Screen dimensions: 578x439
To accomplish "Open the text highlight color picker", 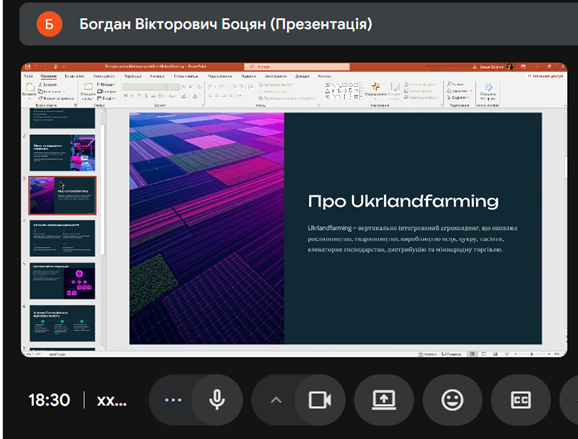I will pos(185,96).
